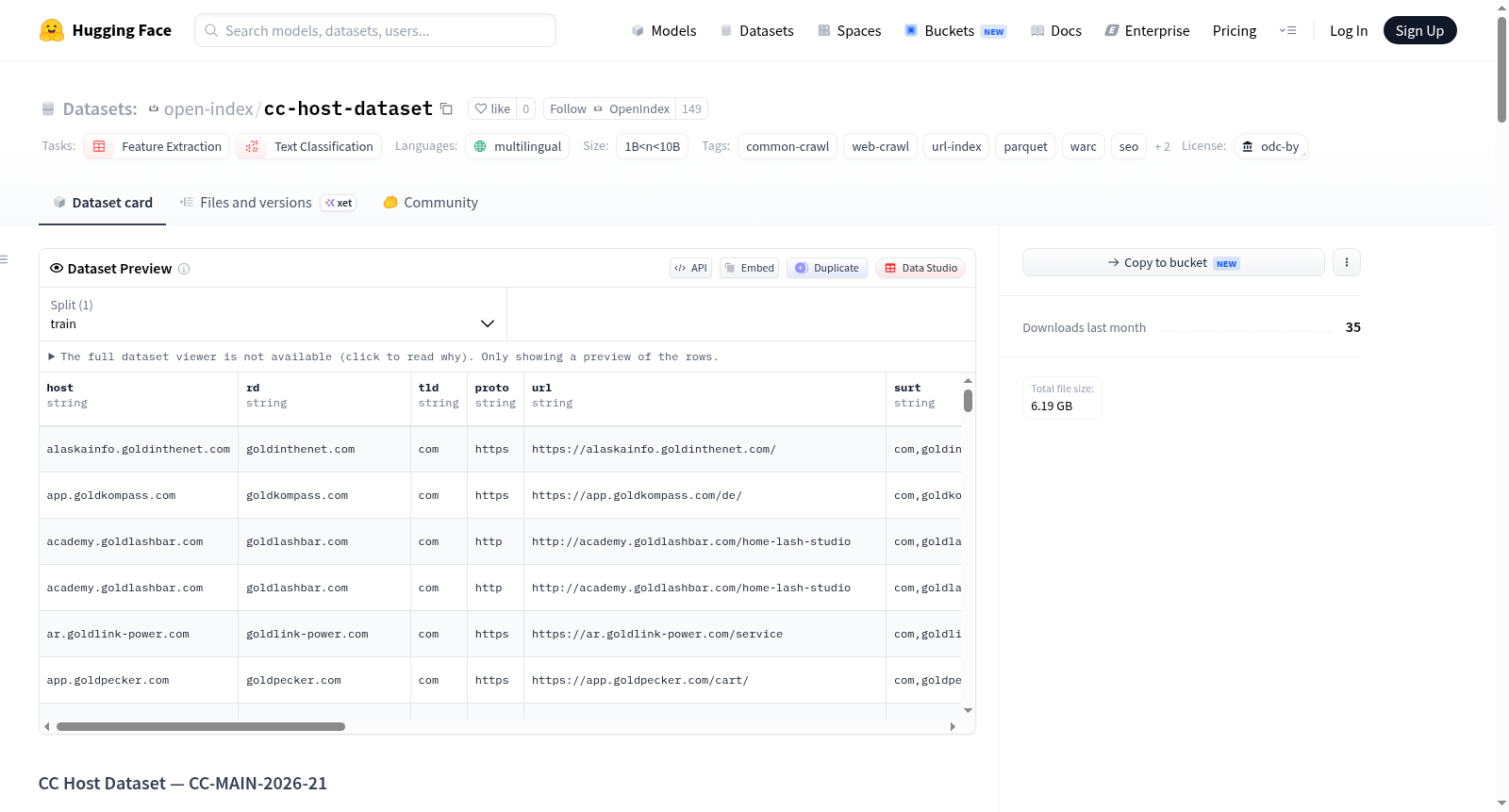Click the common-crawl tag

pos(788,146)
